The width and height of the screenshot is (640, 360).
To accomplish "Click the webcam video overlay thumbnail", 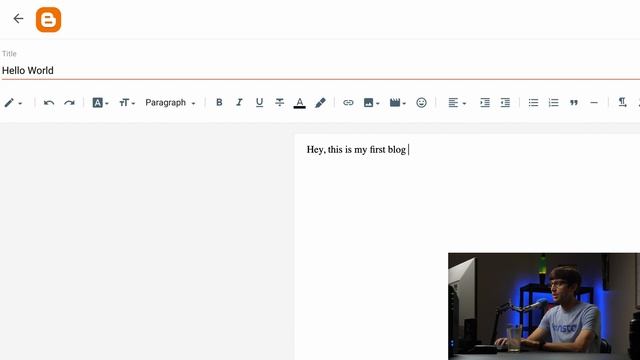I will (x=544, y=306).
